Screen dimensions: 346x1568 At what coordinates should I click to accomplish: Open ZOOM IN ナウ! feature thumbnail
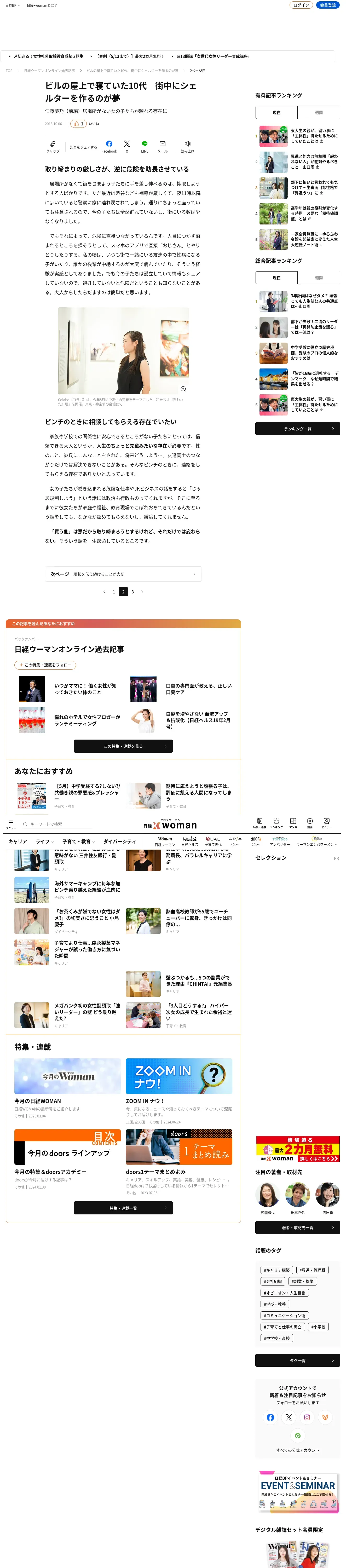pos(179,1076)
